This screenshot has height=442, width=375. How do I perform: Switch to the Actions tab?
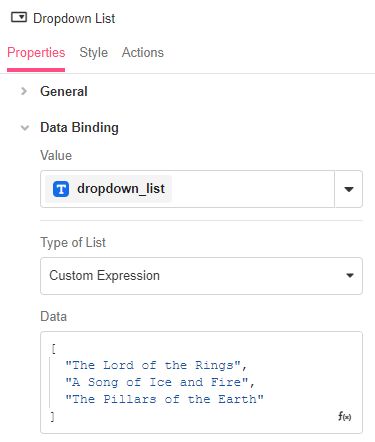[x=143, y=53]
